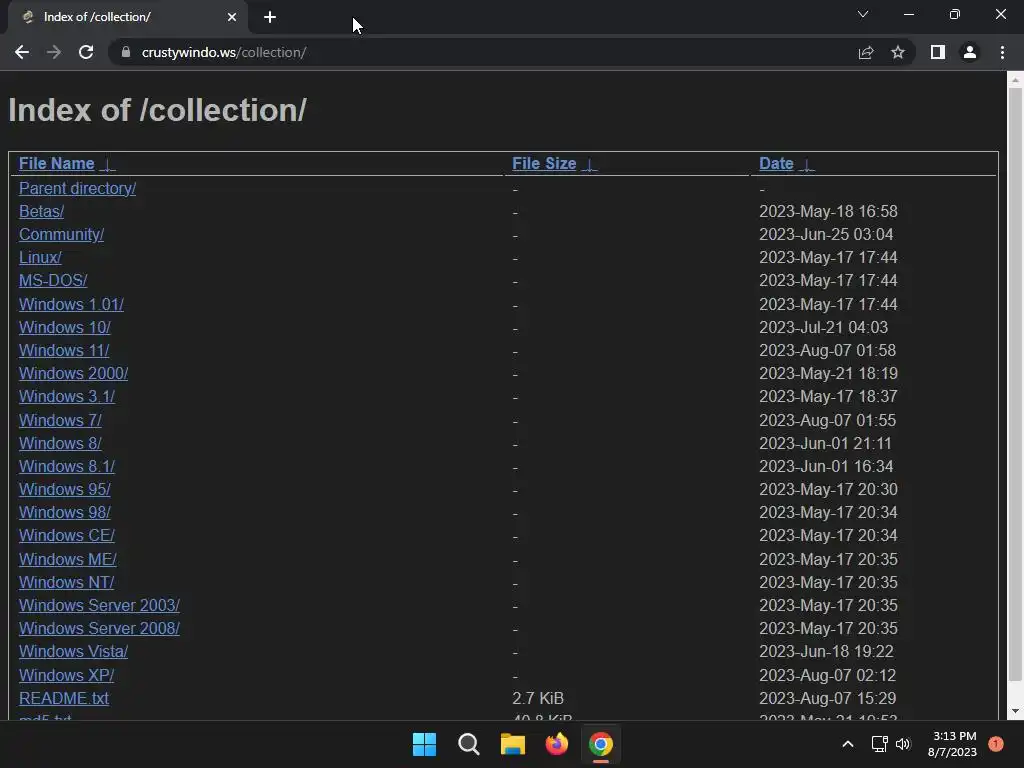The image size is (1024, 768).
Task: Click the scrollbar down arrow
Action: coord(1015,711)
